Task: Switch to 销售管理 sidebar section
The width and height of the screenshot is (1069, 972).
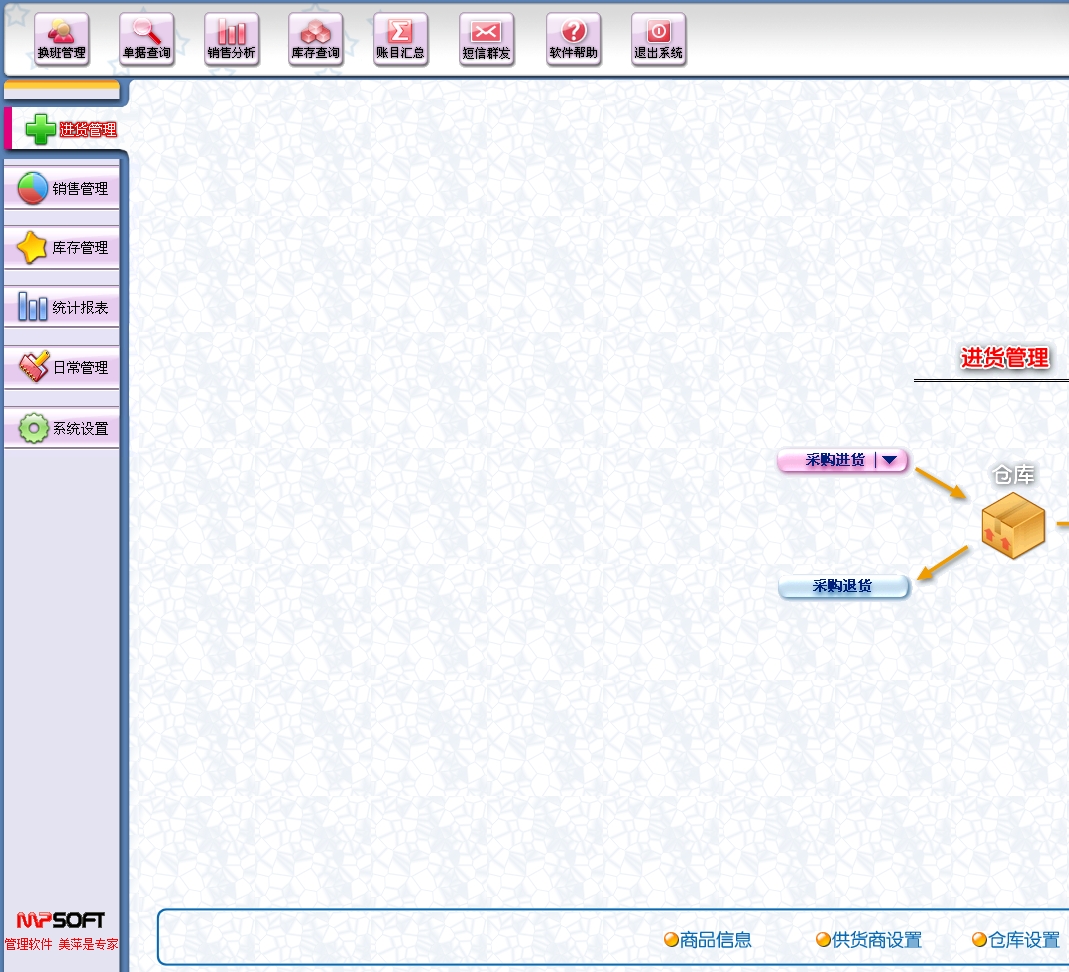Action: click(62, 188)
